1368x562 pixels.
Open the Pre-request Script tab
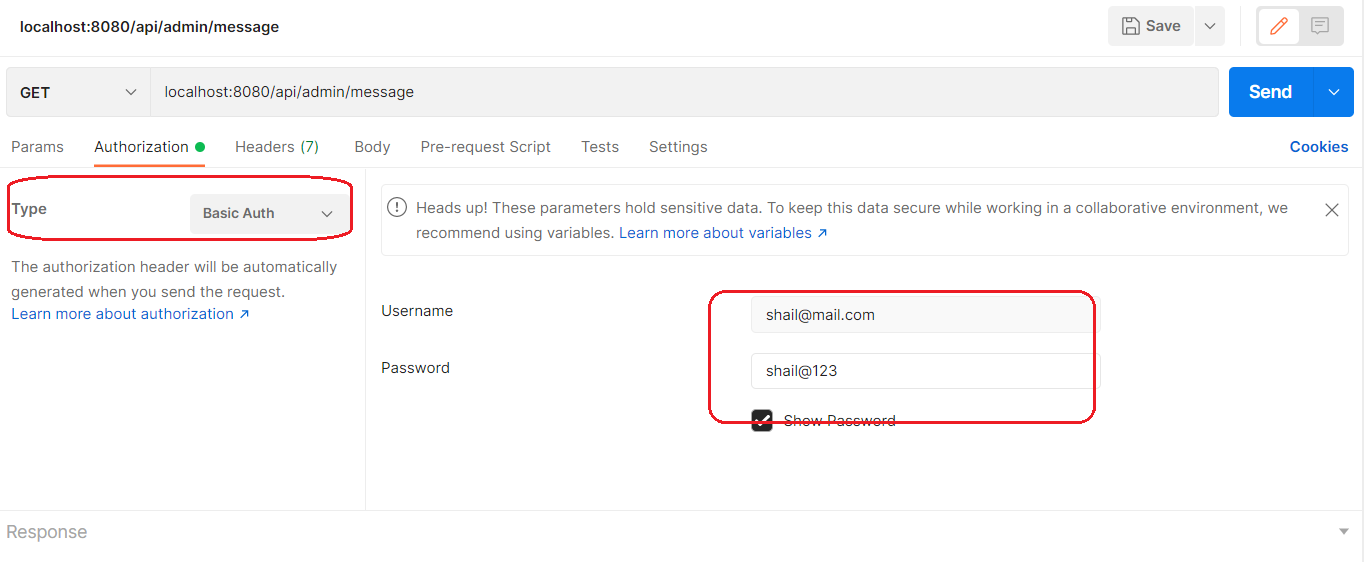coord(485,147)
